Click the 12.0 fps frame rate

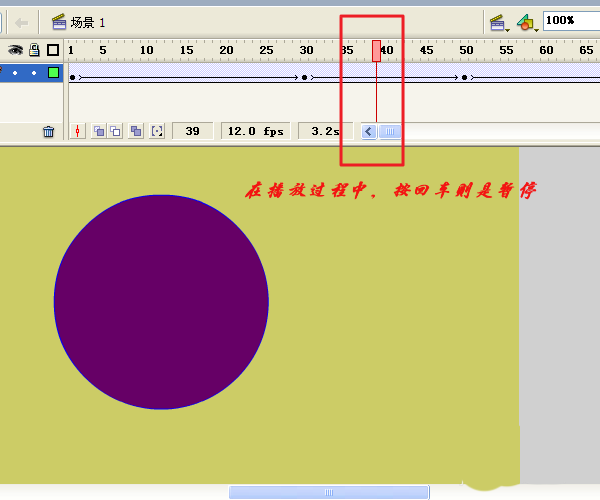pos(256,131)
